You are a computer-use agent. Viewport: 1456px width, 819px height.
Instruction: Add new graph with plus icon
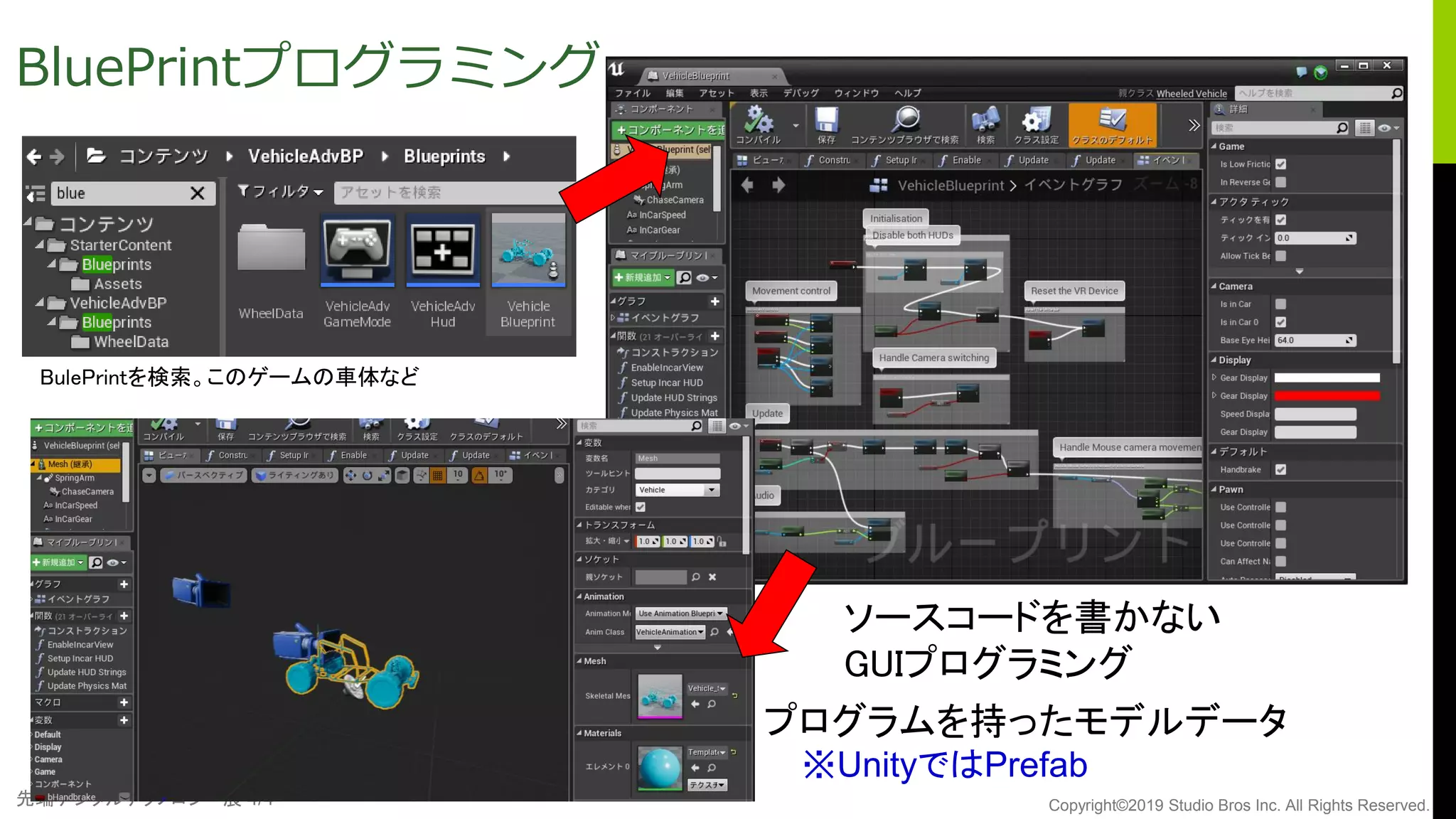(714, 301)
